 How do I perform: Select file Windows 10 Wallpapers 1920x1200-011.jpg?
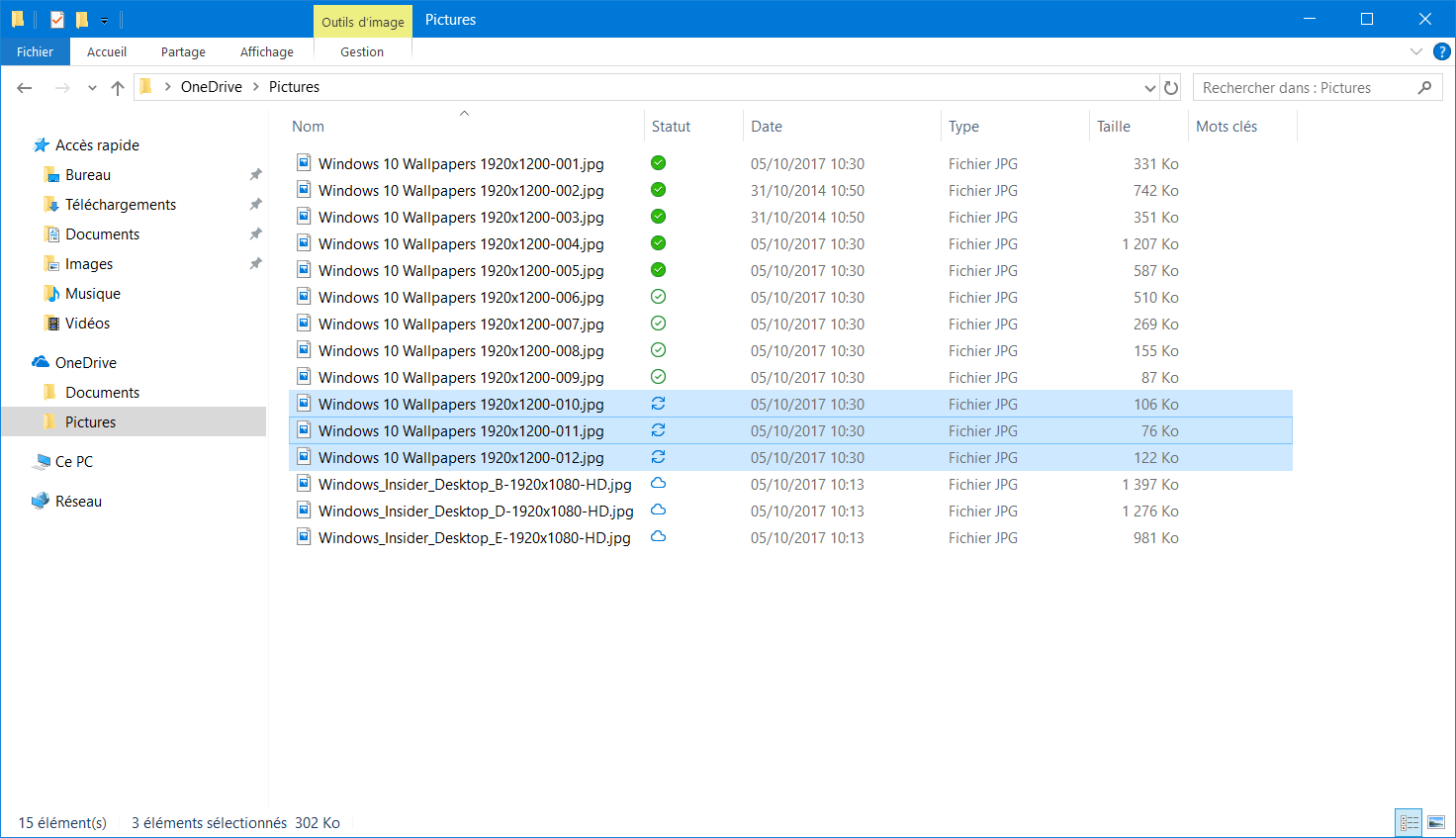coord(461,431)
